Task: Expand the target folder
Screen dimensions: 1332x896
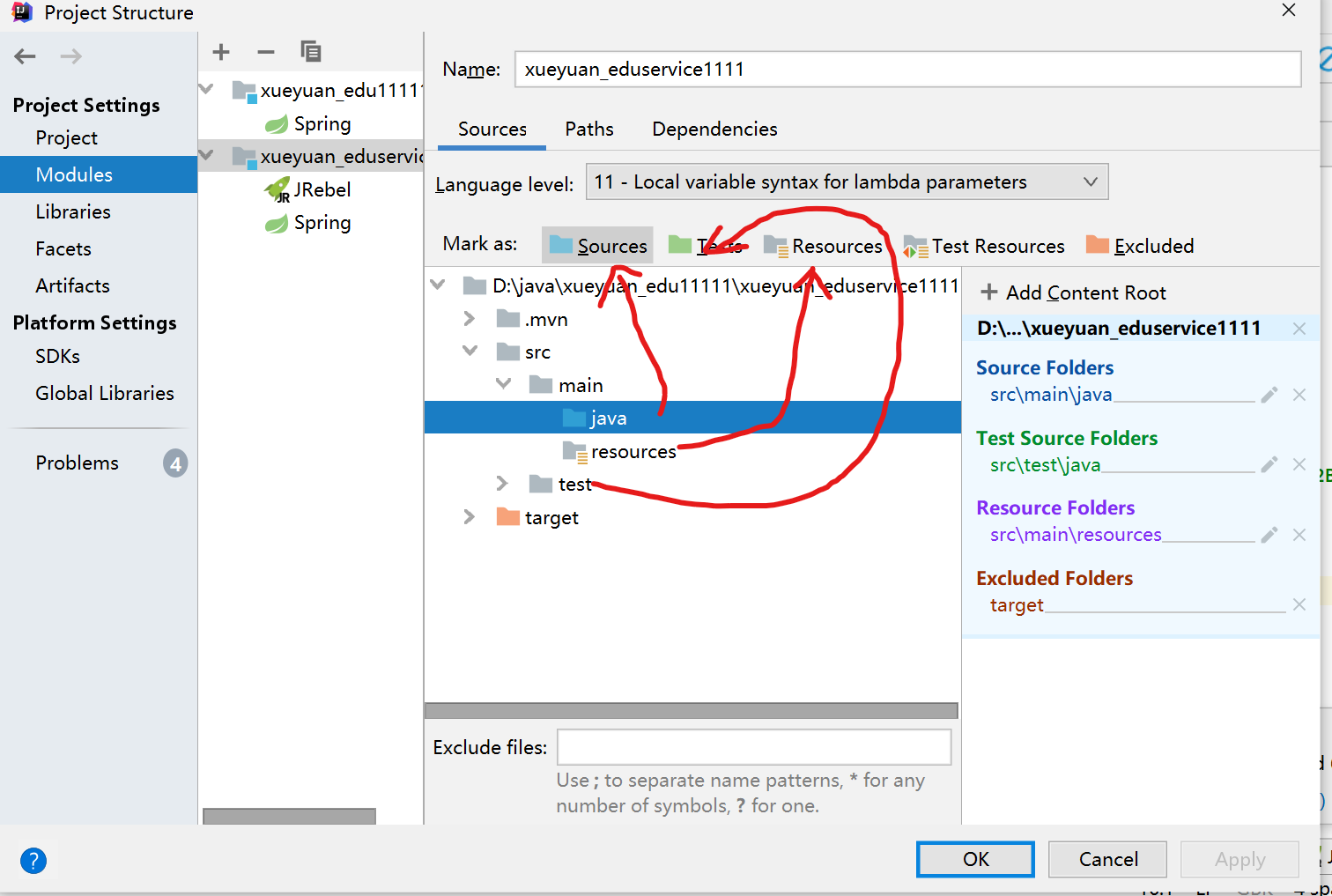Action: pos(470,517)
